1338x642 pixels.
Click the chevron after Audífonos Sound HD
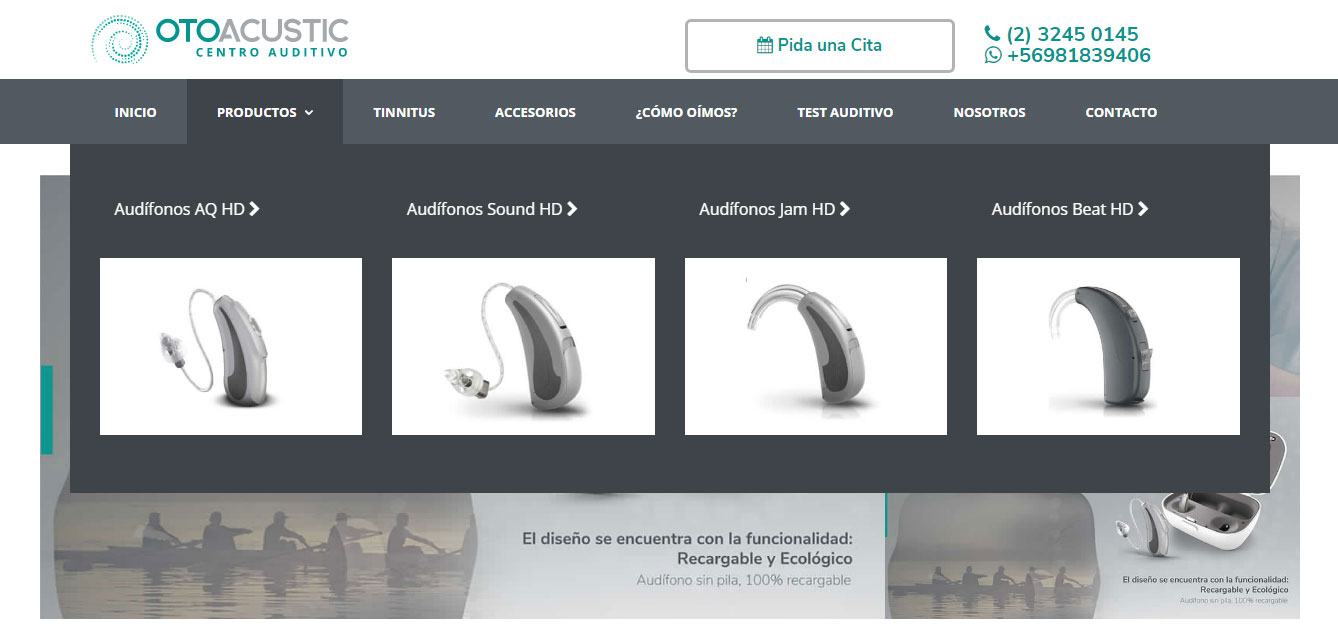(x=572, y=209)
